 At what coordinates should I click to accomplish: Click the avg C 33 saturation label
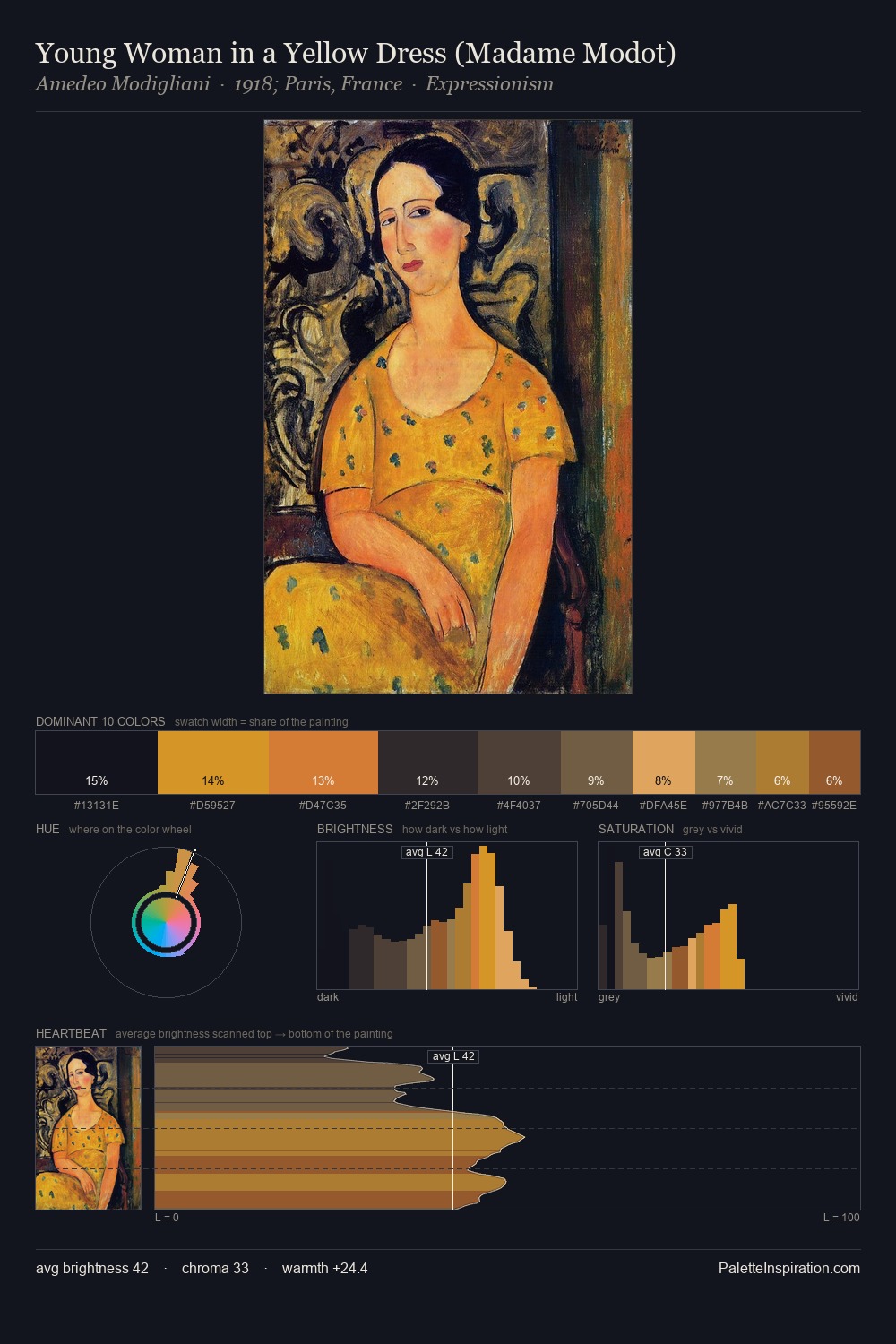[x=665, y=852]
